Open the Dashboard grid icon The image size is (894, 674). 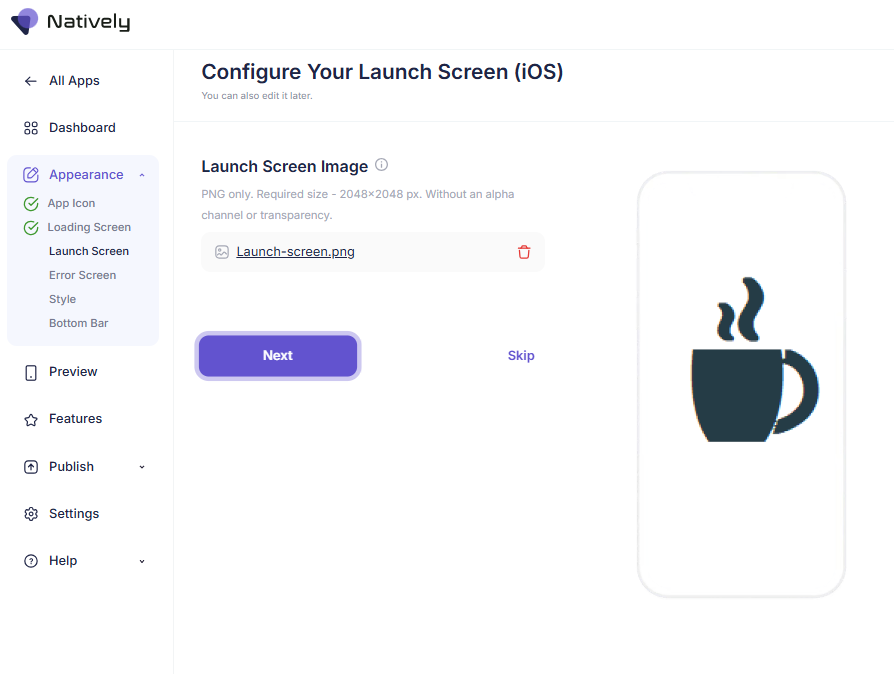pos(31,128)
